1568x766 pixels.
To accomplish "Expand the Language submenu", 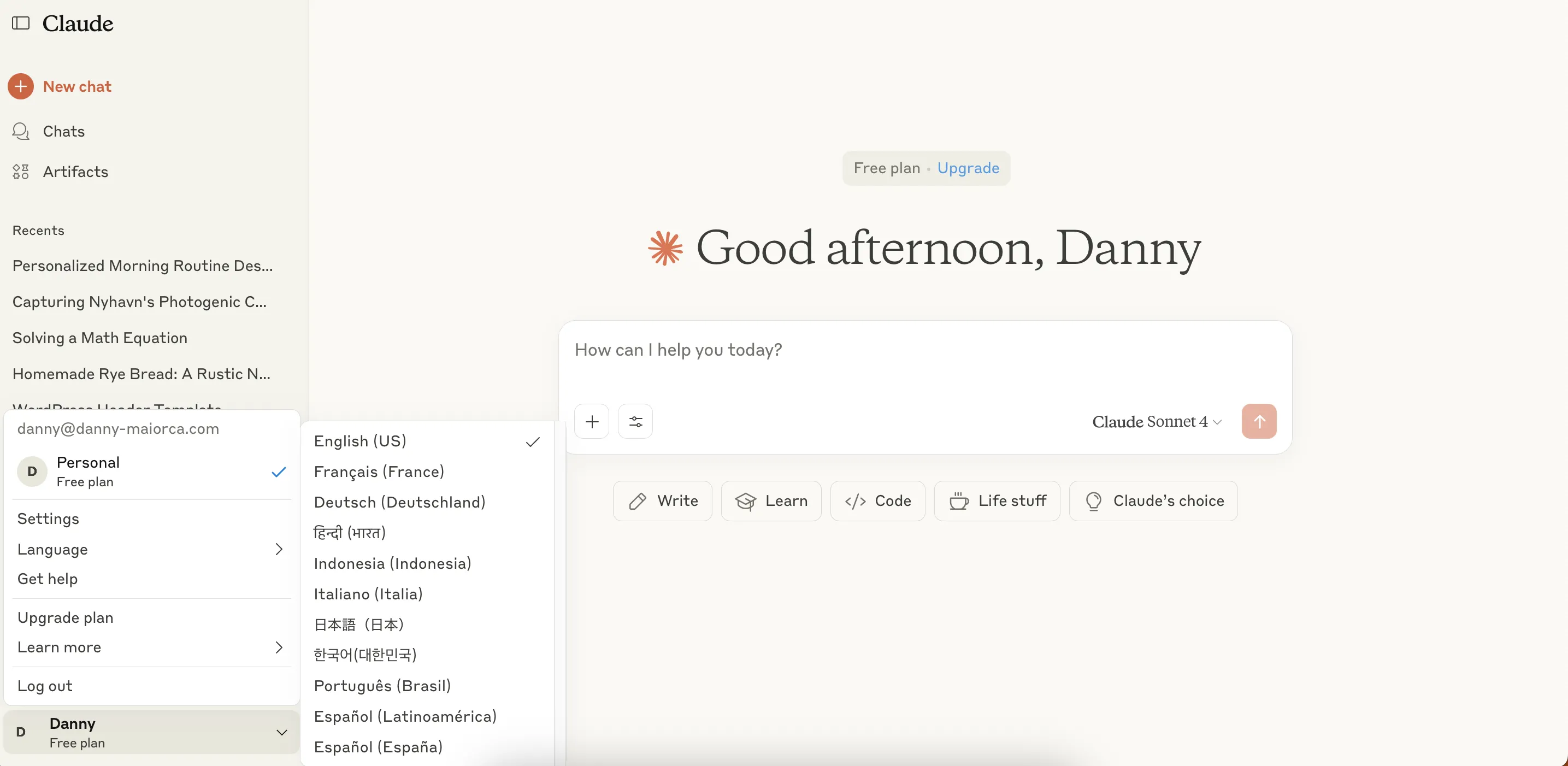I will coord(151,549).
